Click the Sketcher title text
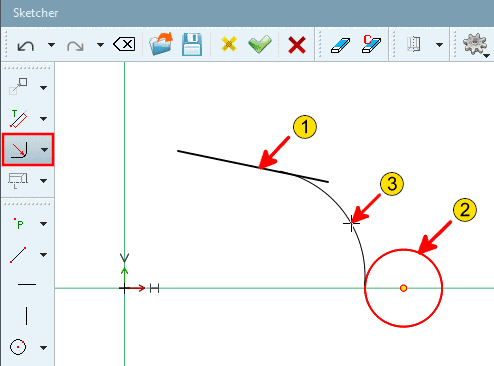Screen dimensions: 494x366 click(x=36, y=13)
